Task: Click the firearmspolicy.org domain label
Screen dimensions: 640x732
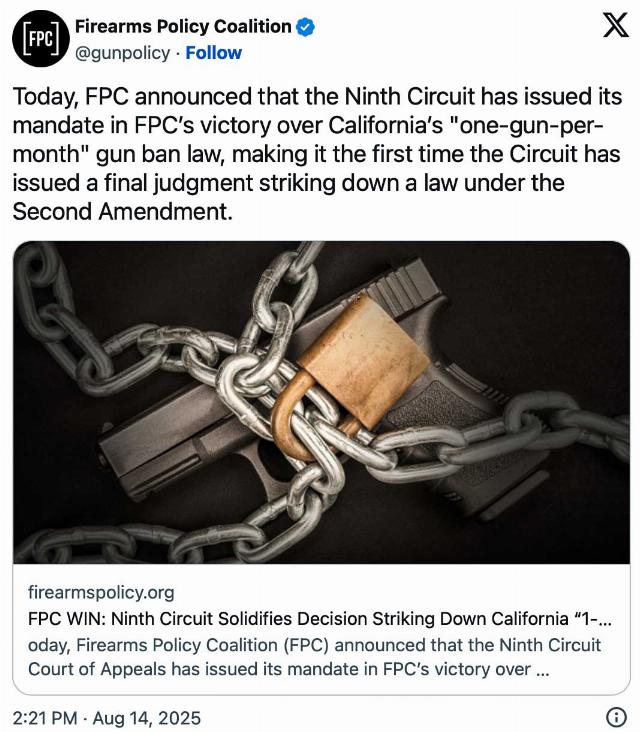Action: click(101, 592)
